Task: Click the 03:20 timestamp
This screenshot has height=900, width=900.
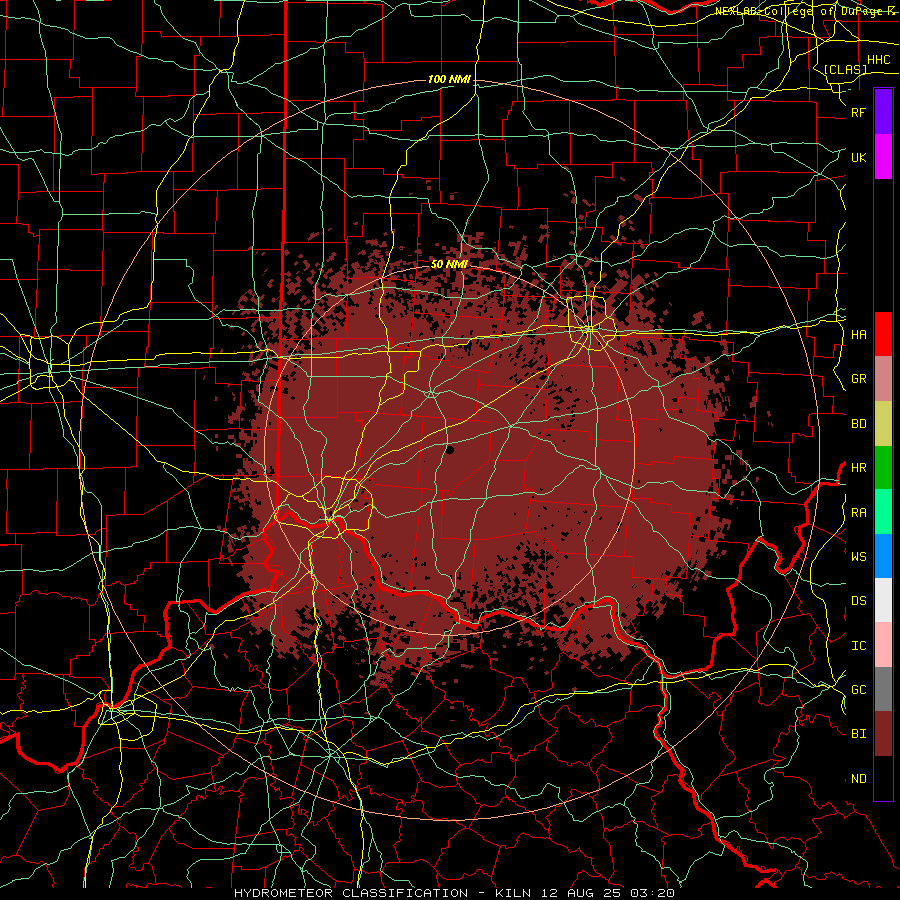Action: point(653,893)
